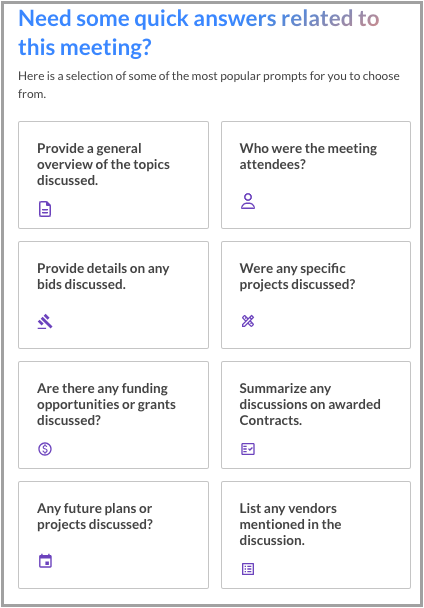424x608 pixels.
Task: Click the 'Here is a selection' description line
Action: 209,76
